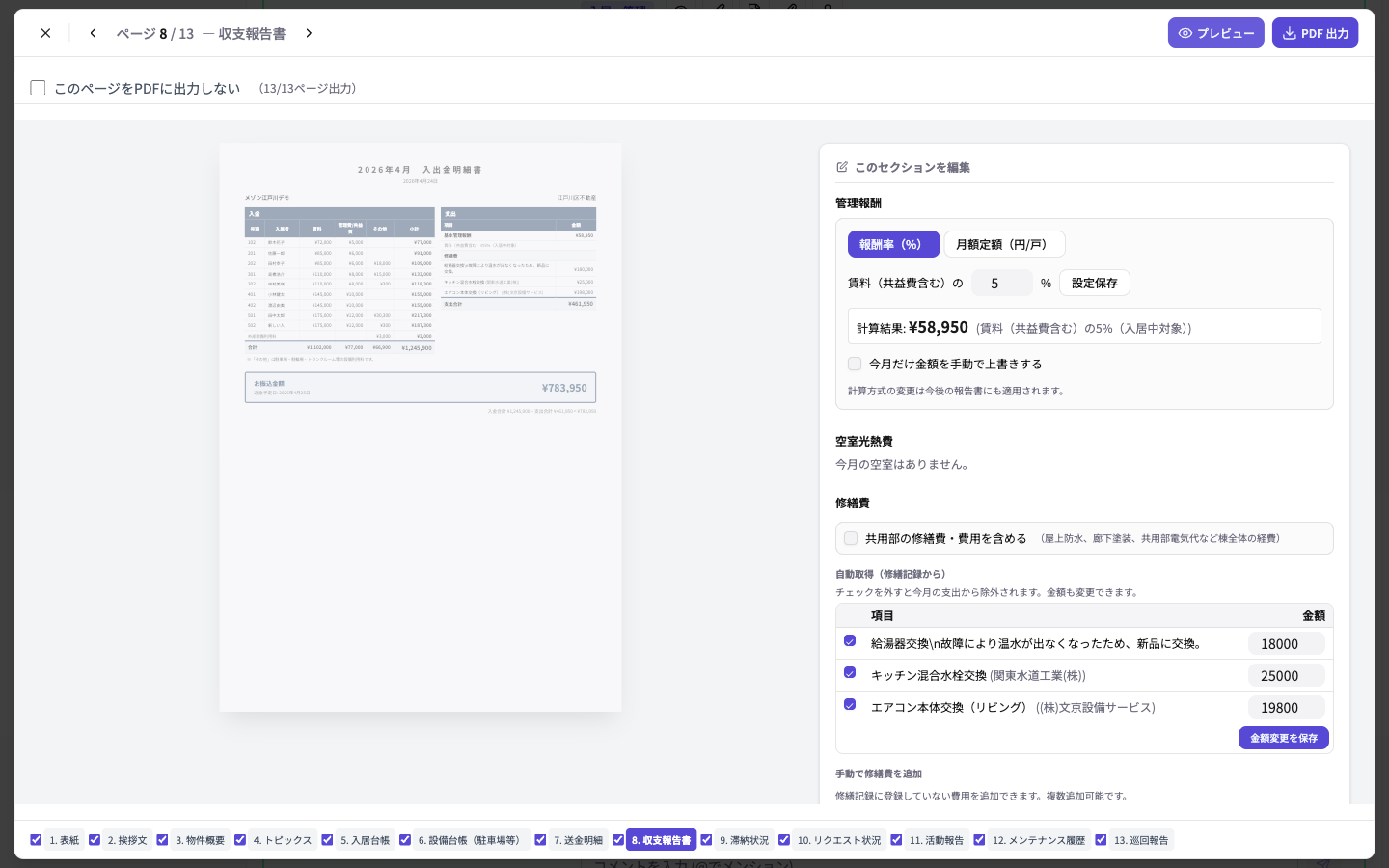Toggle checkbox for 7. 送金明細

540,840
